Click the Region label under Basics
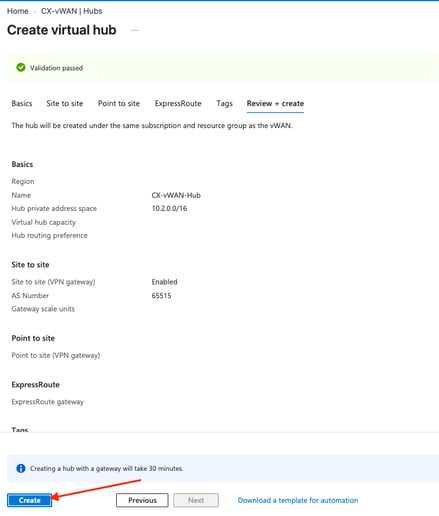The height and width of the screenshot is (516, 439). [23, 181]
